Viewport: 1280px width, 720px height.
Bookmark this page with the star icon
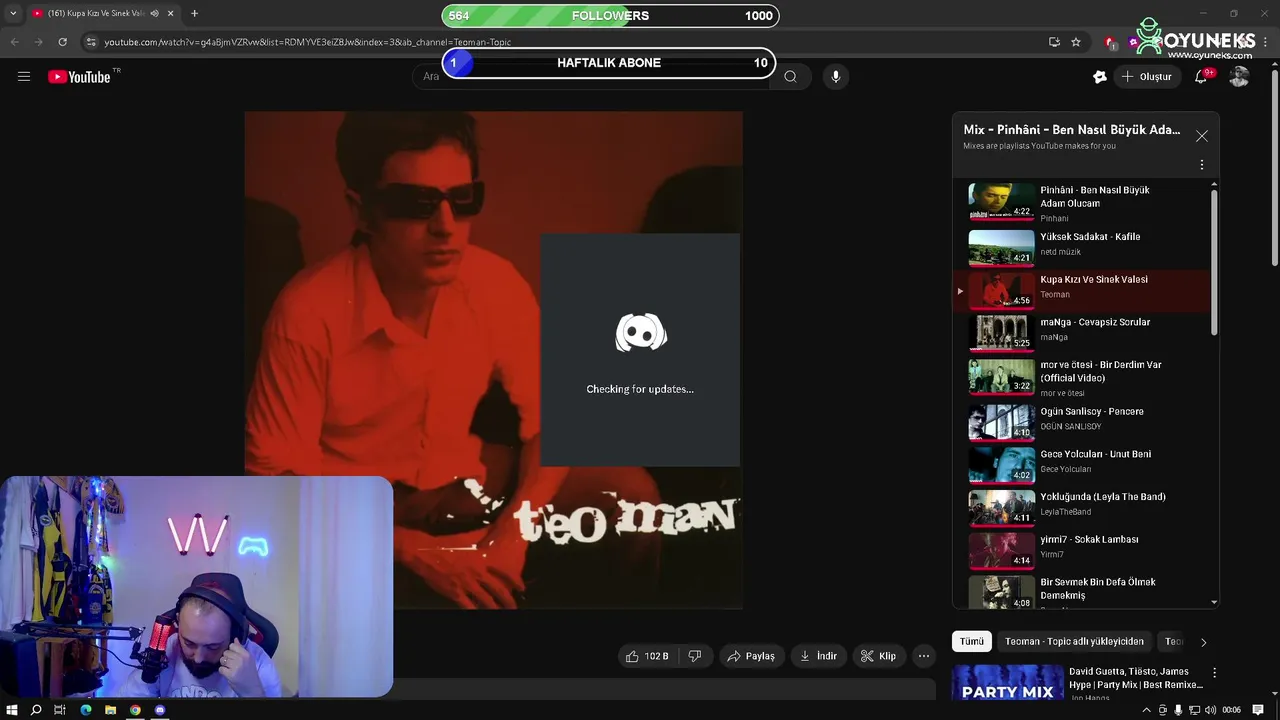[1076, 42]
